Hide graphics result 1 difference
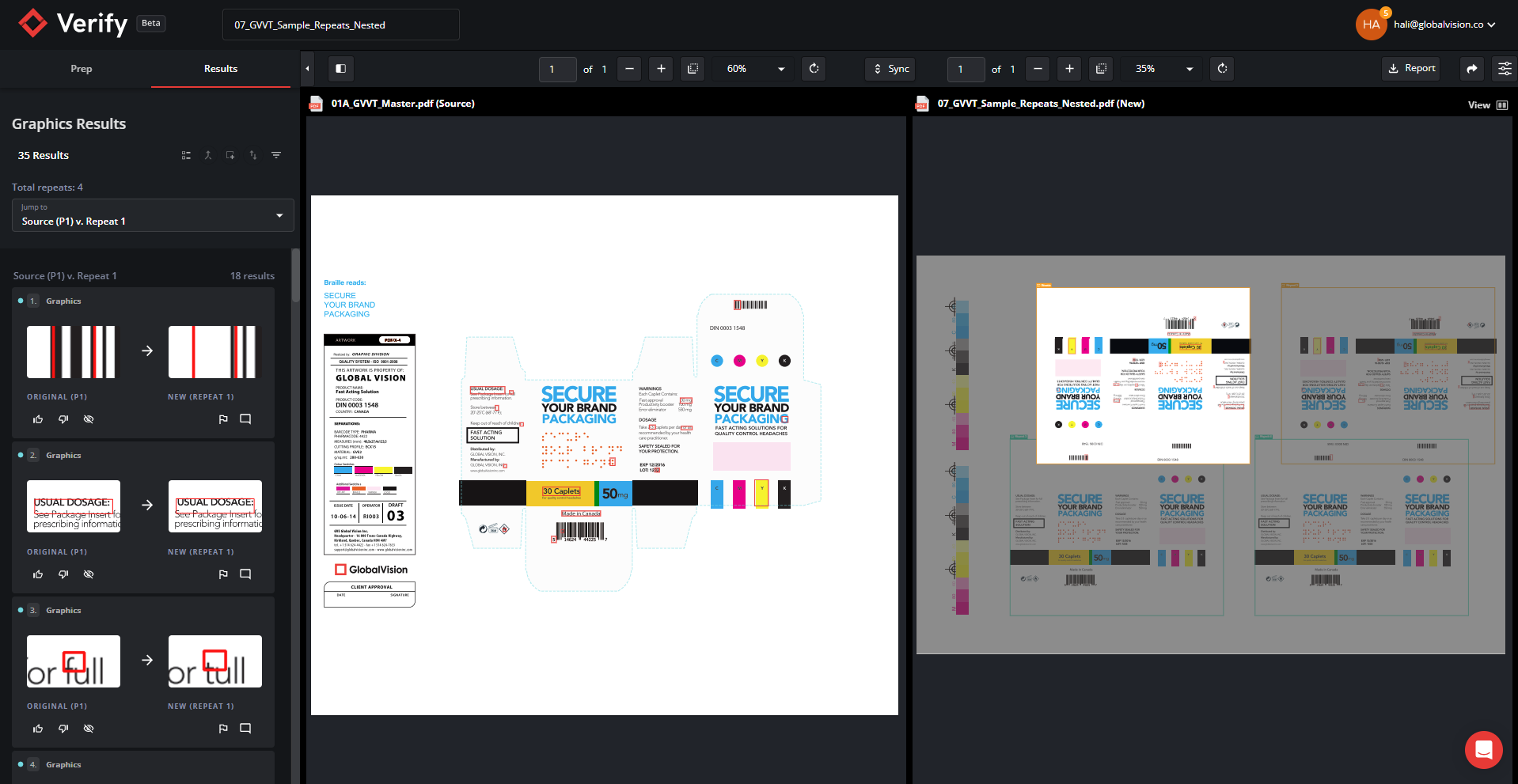Viewport: 1518px width, 784px height. point(89,419)
